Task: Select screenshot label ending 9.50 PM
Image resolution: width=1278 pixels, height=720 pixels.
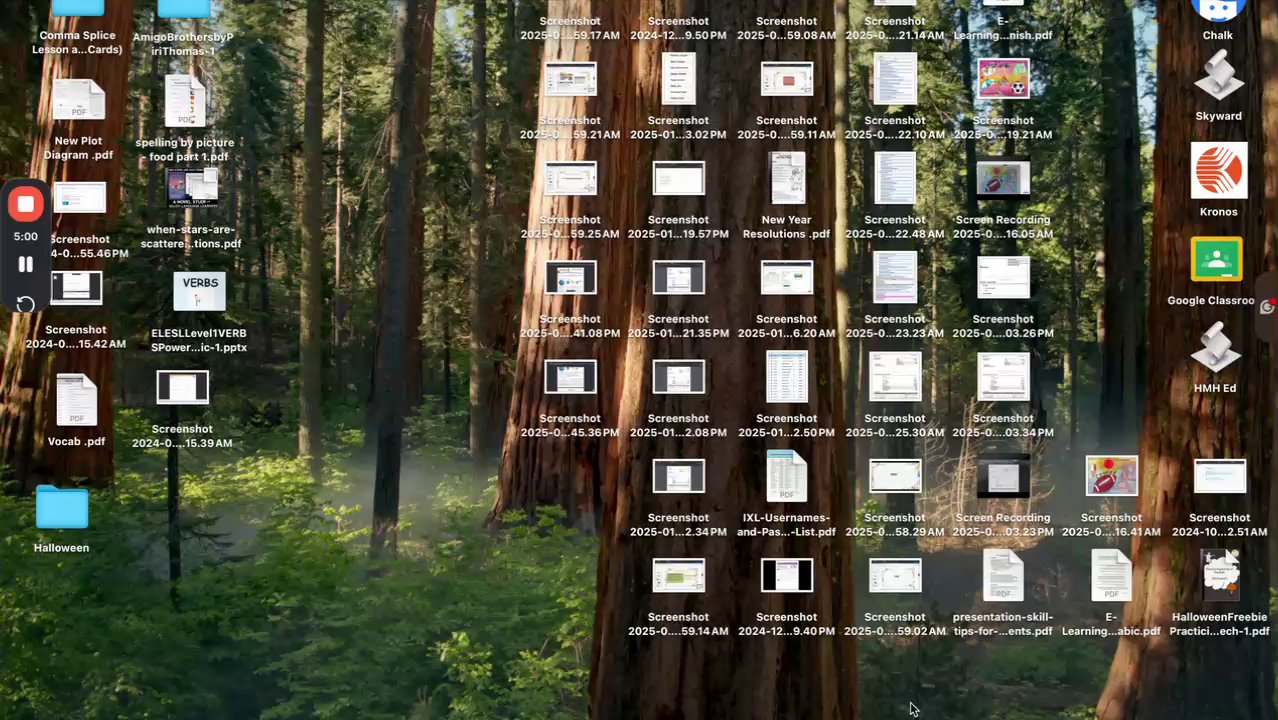Action: point(678,28)
